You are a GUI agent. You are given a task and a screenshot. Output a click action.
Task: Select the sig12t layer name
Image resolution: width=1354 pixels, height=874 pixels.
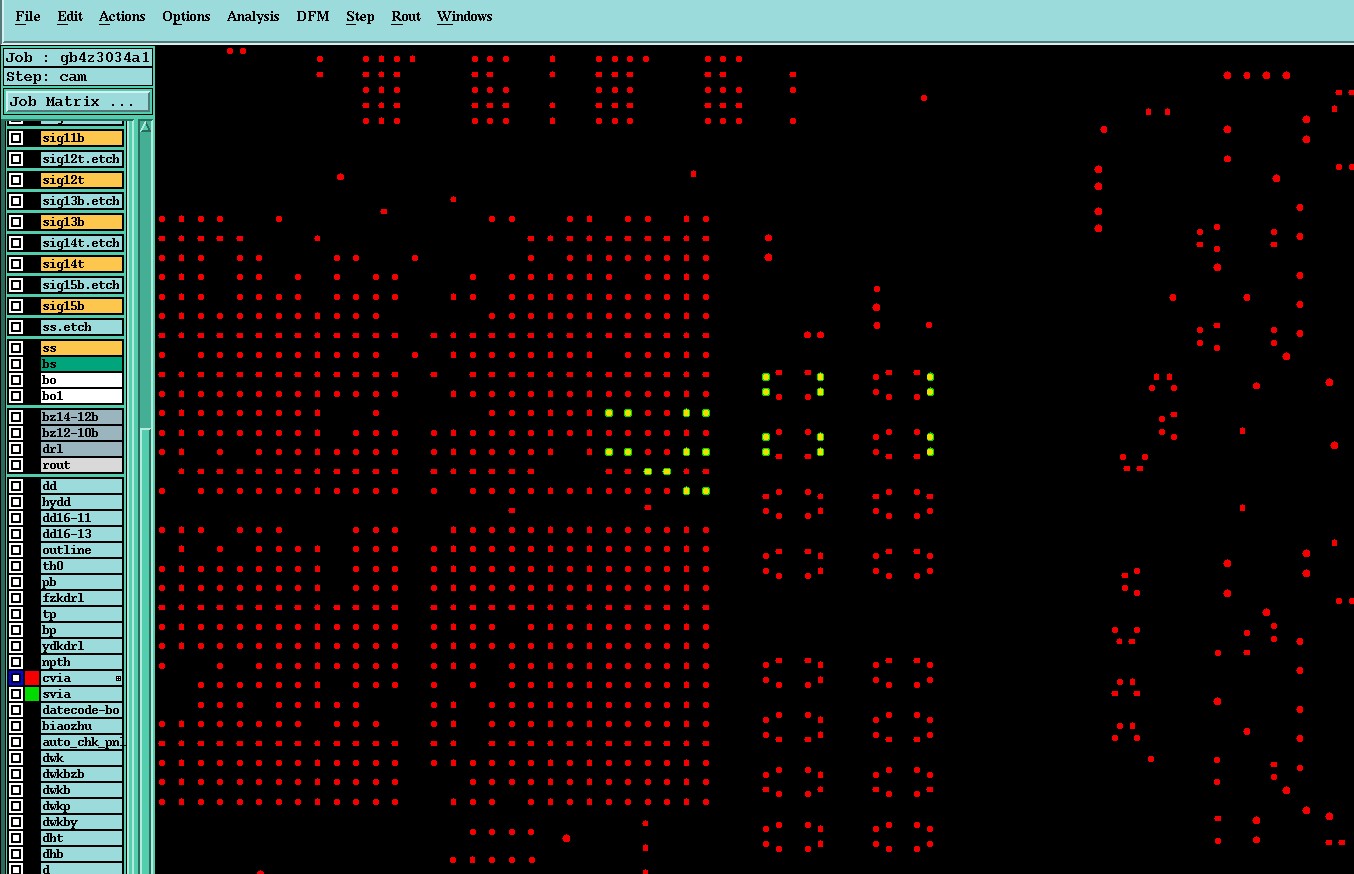pyautogui.click(x=82, y=180)
